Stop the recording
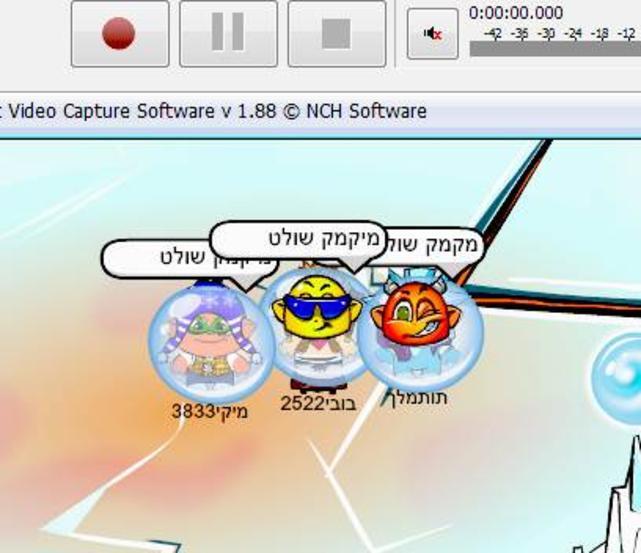Viewport: 641px width, 553px height. 337,34
